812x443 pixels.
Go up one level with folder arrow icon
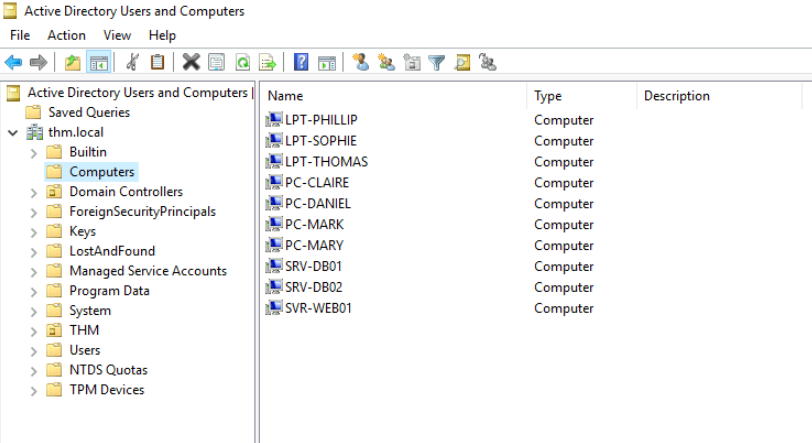pos(72,63)
